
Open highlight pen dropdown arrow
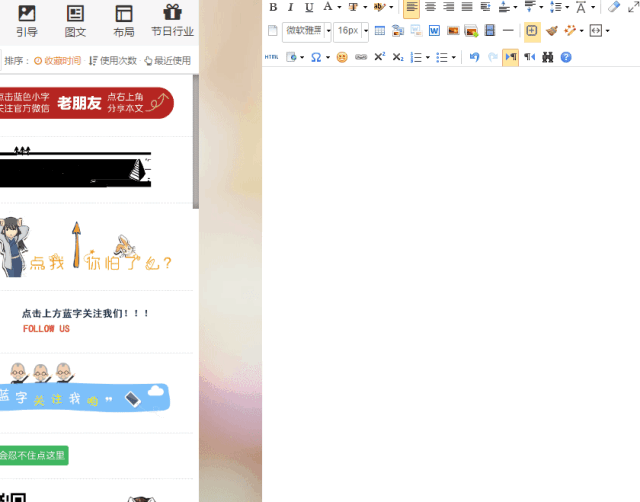(391, 7)
